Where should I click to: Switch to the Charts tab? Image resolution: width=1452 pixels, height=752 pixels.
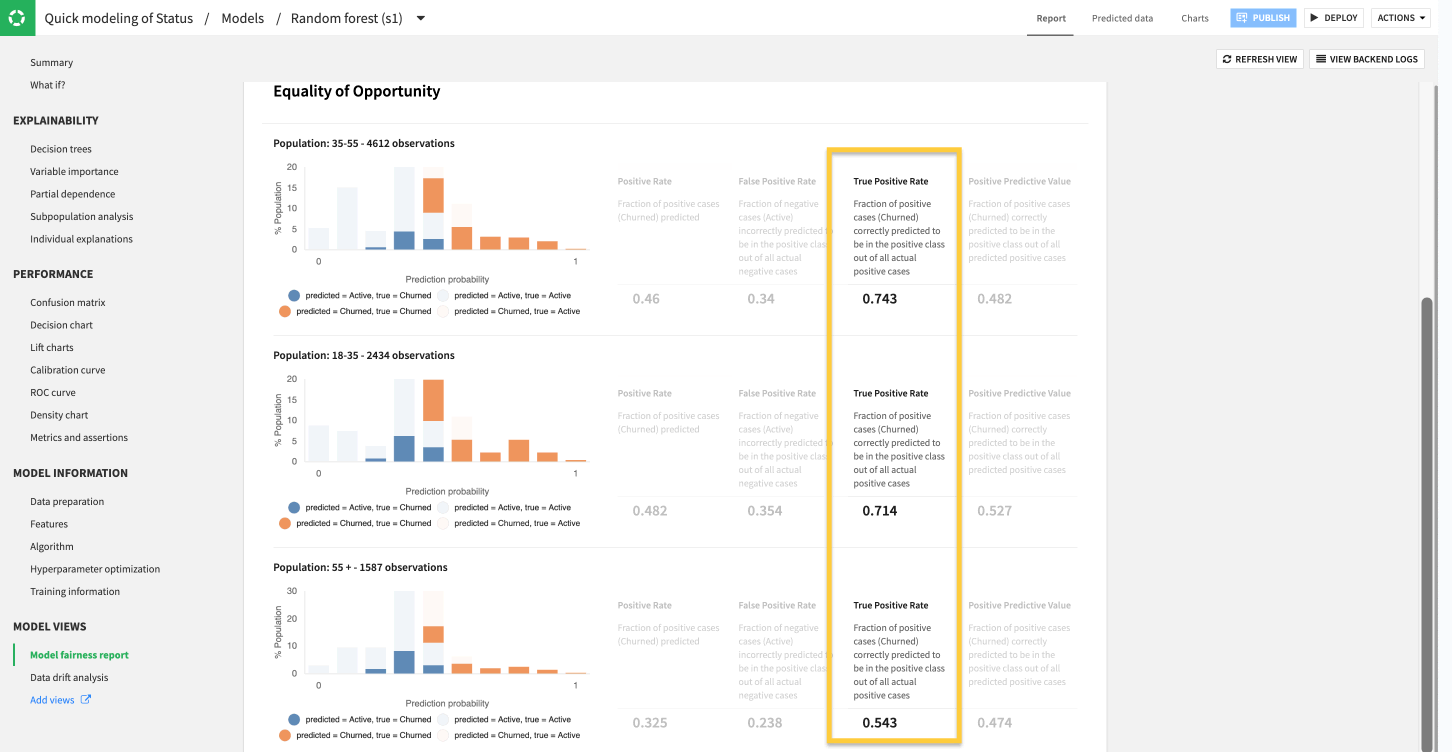(1194, 17)
